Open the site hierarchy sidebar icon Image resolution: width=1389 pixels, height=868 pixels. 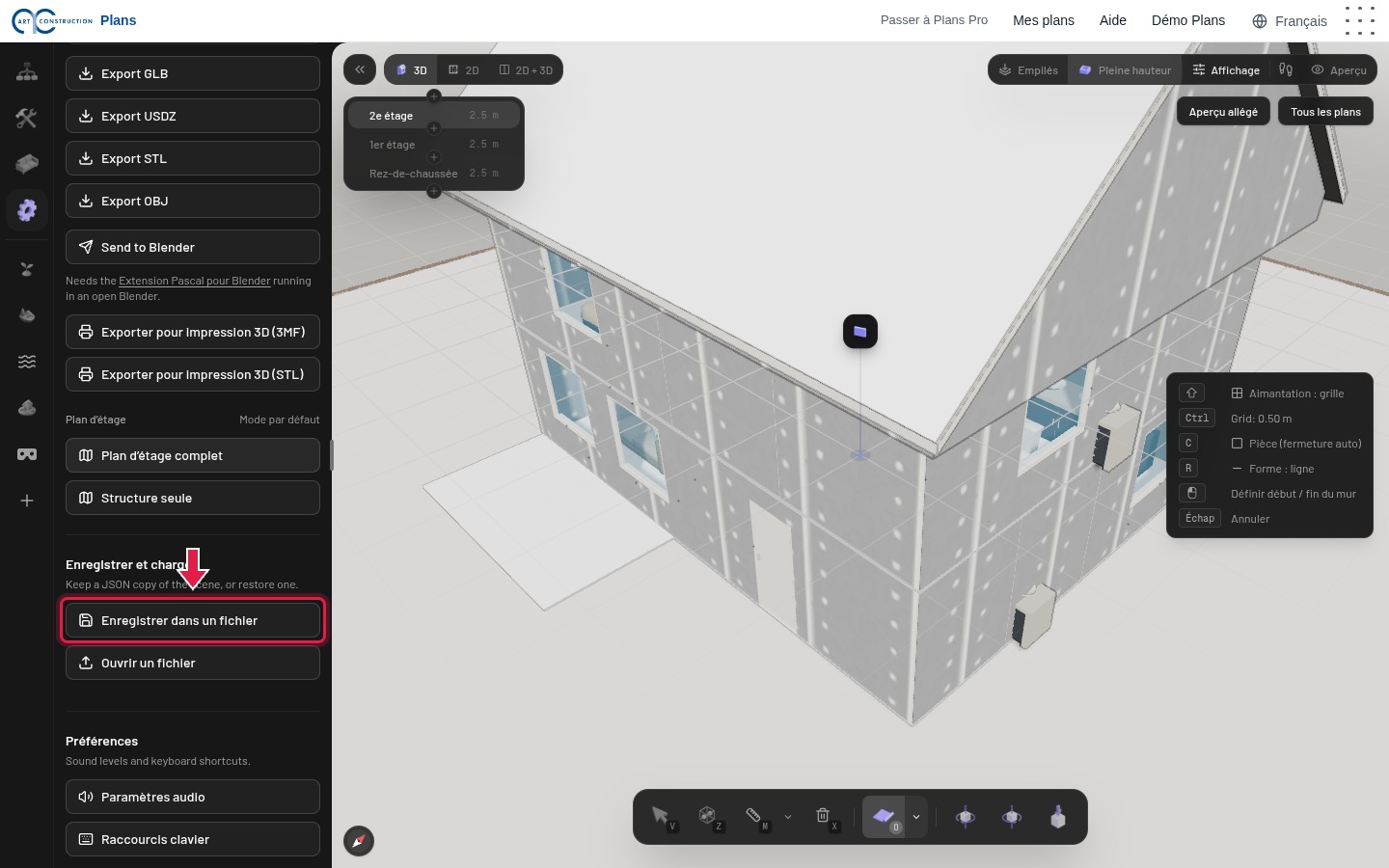click(x=27, y=72)
